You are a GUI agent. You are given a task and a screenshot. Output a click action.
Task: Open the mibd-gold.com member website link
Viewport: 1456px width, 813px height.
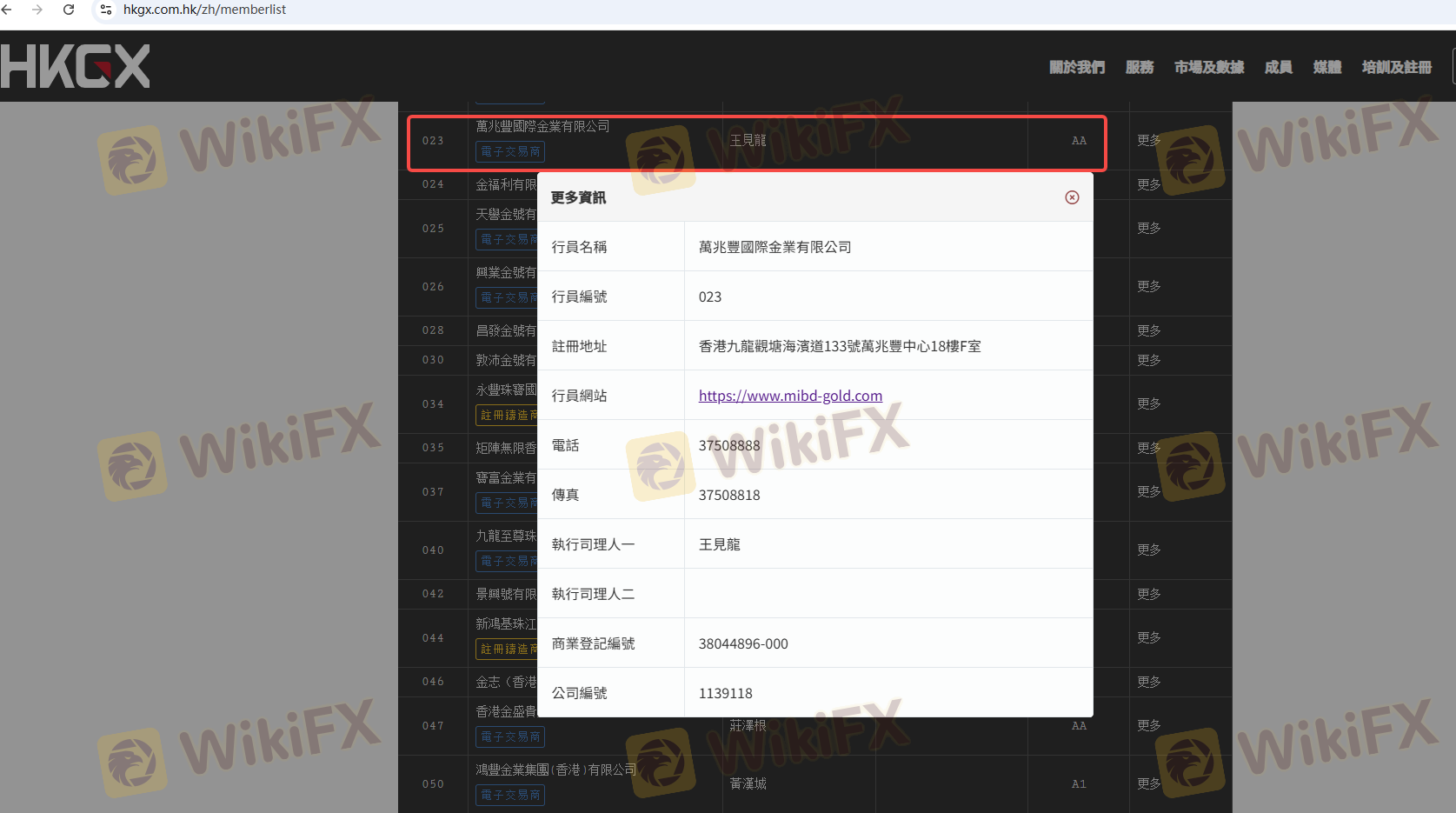point(790,396)
